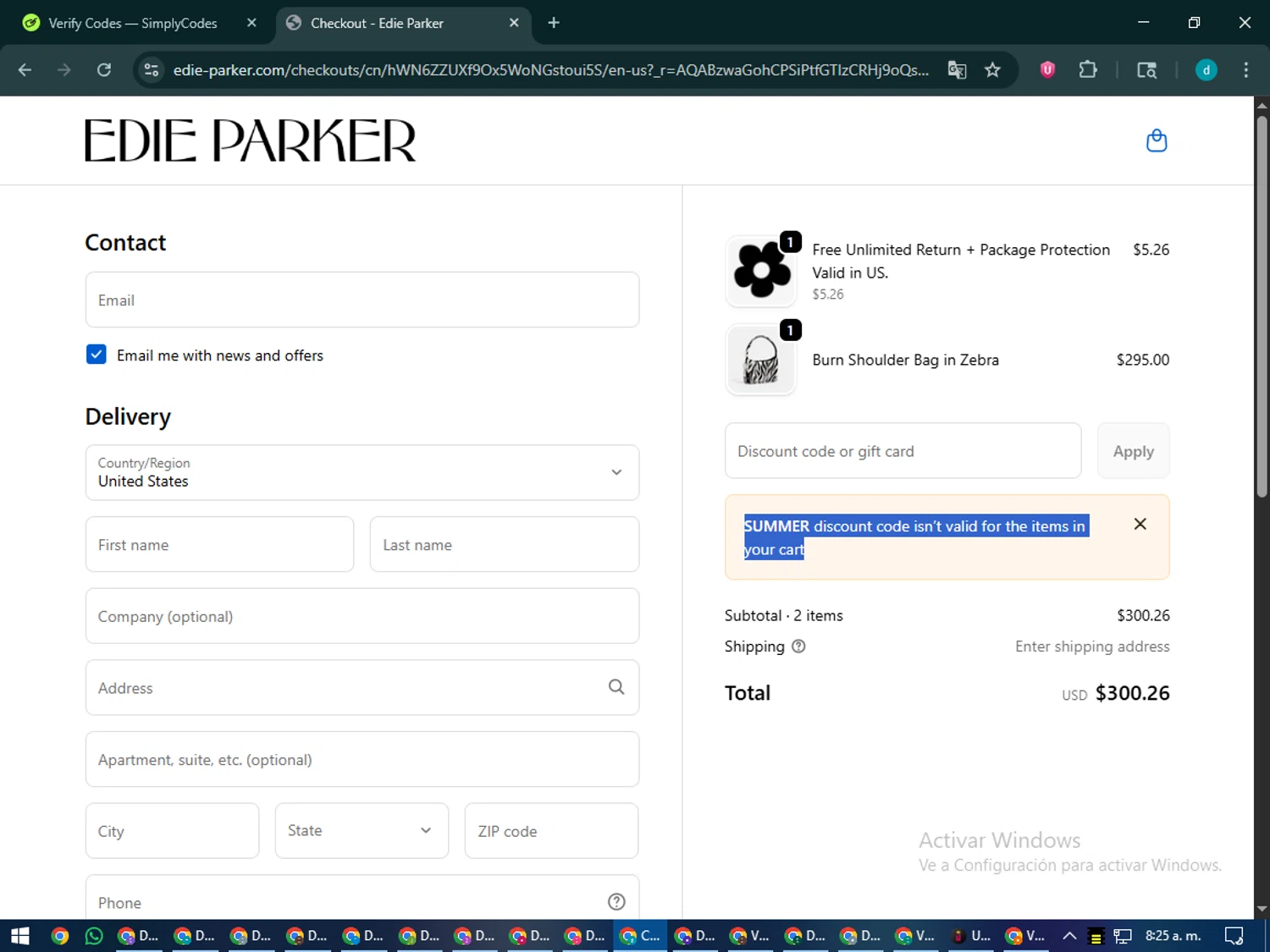Dismiss the SUMMER discount error message
Screen dimensions: 1270x952
(1140, 525)
